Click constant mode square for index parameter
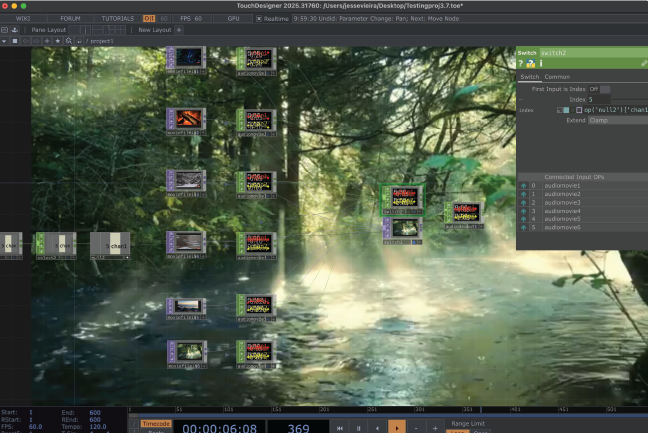Viewport: 648px width, 433px height. pyautogui.click(x=560, y=110)
